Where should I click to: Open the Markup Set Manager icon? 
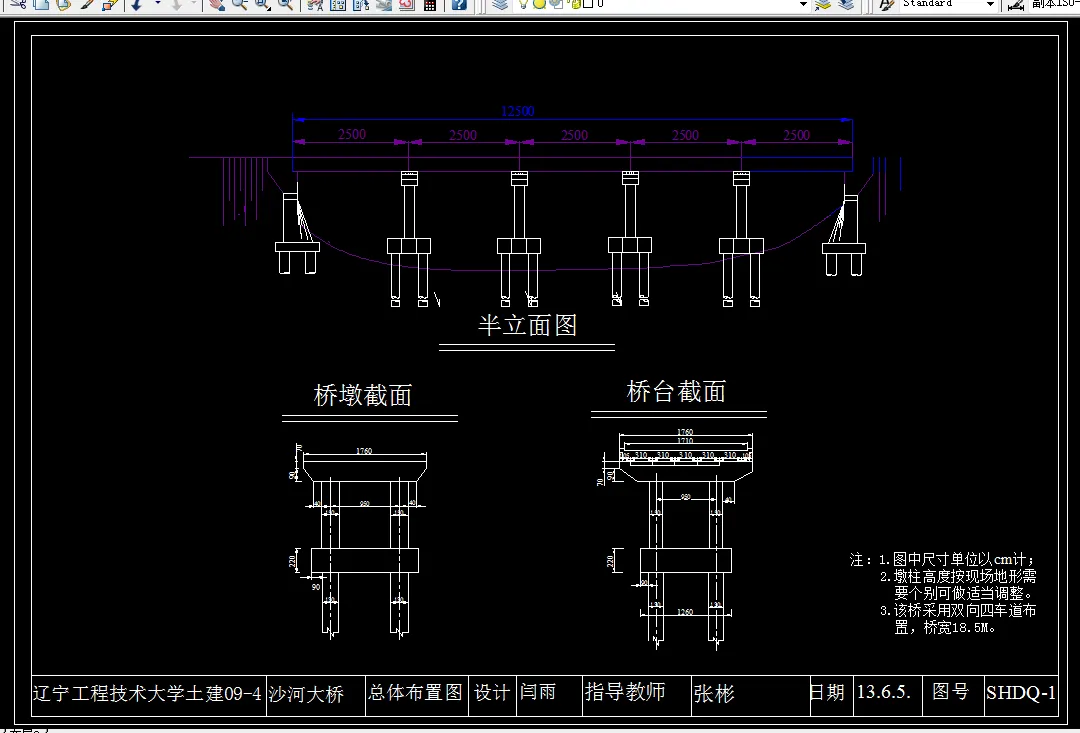point(406,4)
